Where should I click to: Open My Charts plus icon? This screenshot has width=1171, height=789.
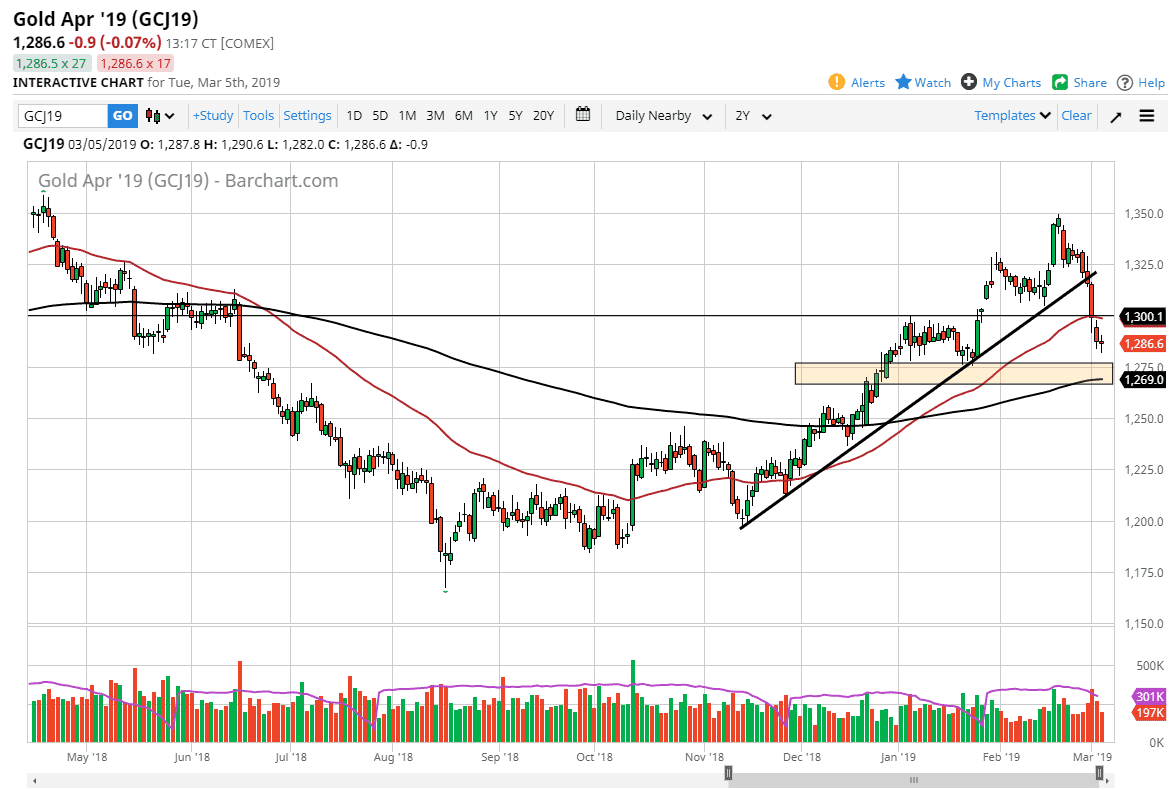coord(968,82)
